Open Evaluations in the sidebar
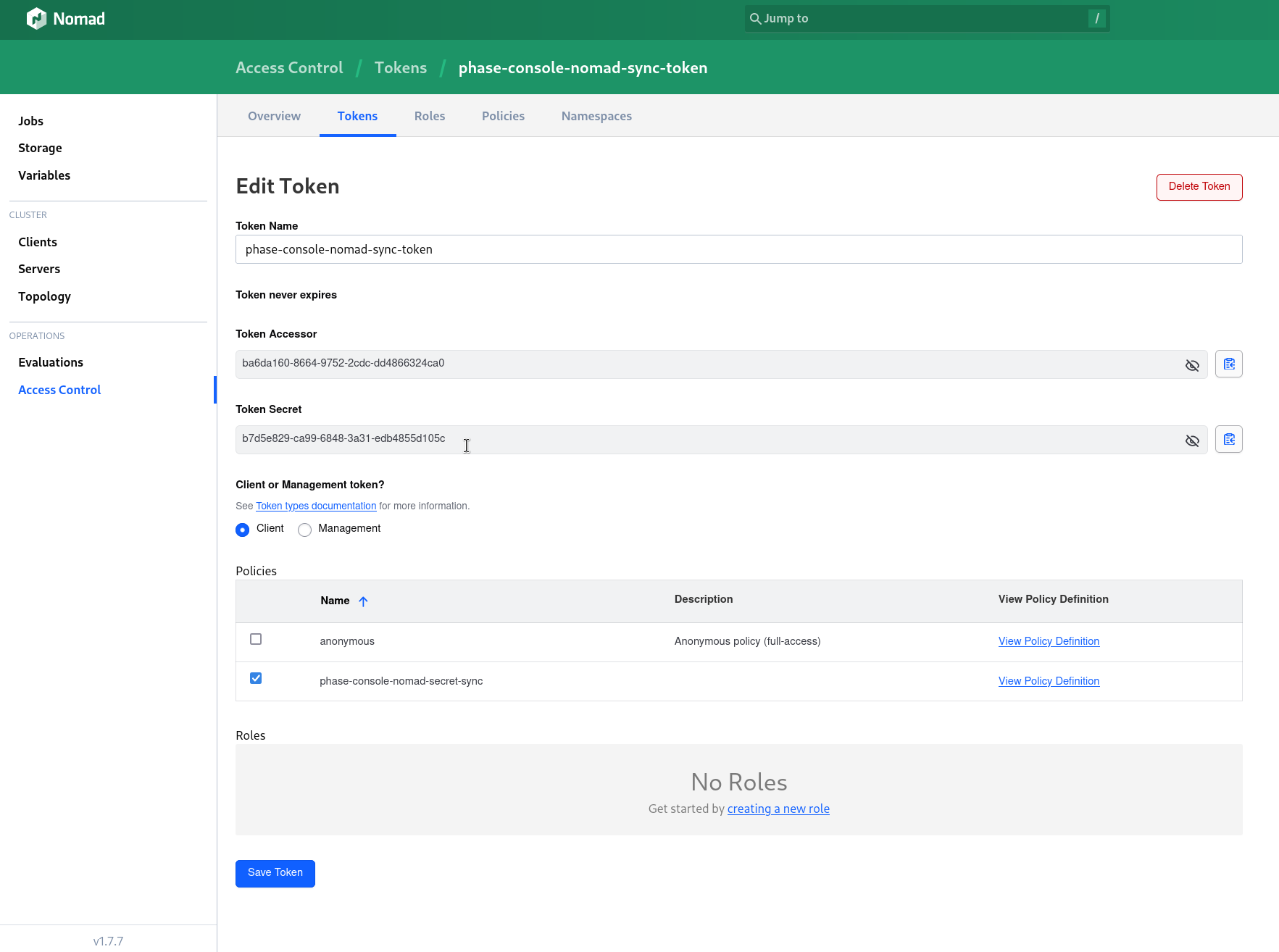 pyautogui.click(x=51, y=362)
